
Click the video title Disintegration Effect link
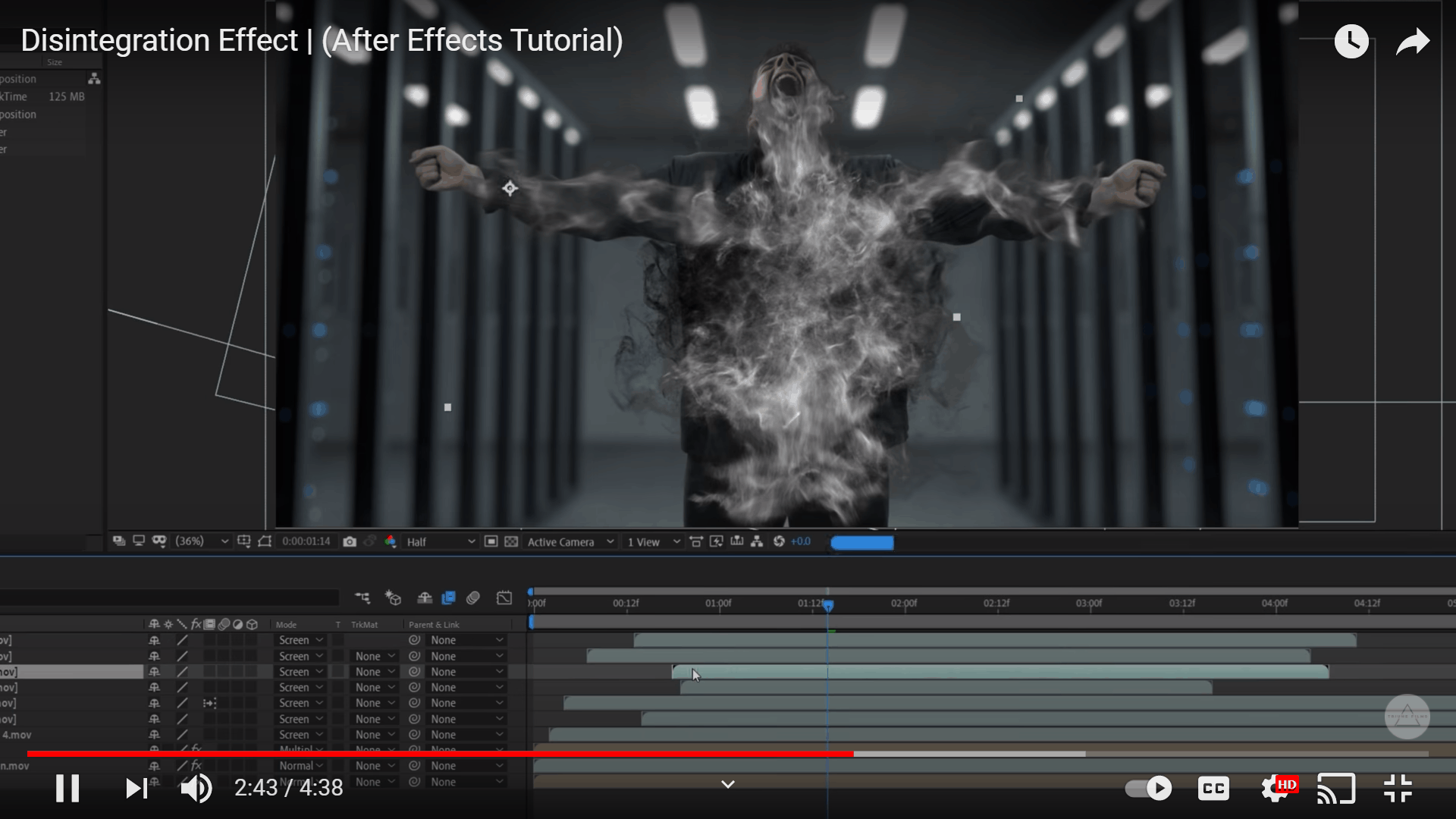click(322, 40)
